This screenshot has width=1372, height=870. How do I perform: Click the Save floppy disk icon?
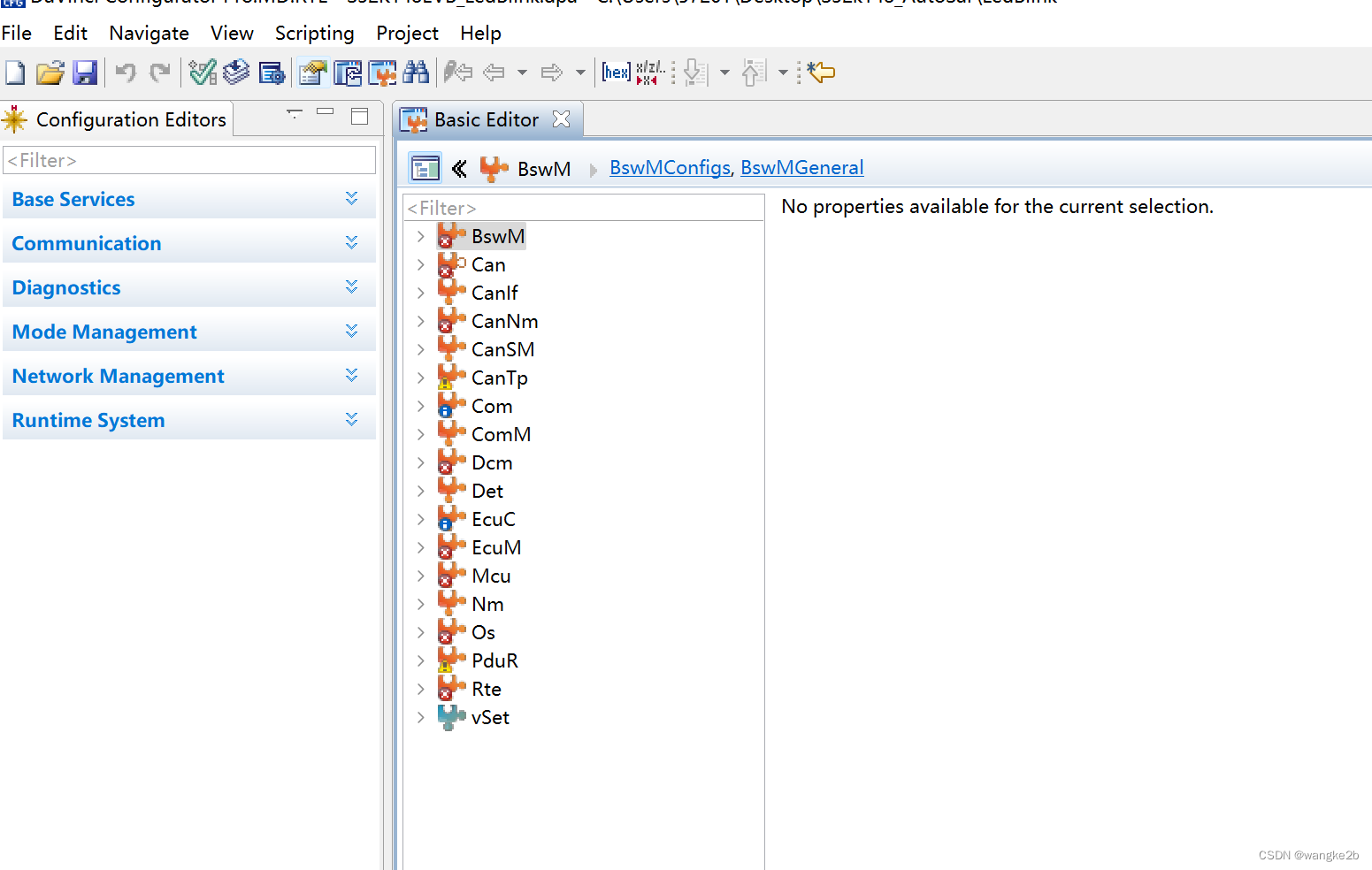pos(85,72)
